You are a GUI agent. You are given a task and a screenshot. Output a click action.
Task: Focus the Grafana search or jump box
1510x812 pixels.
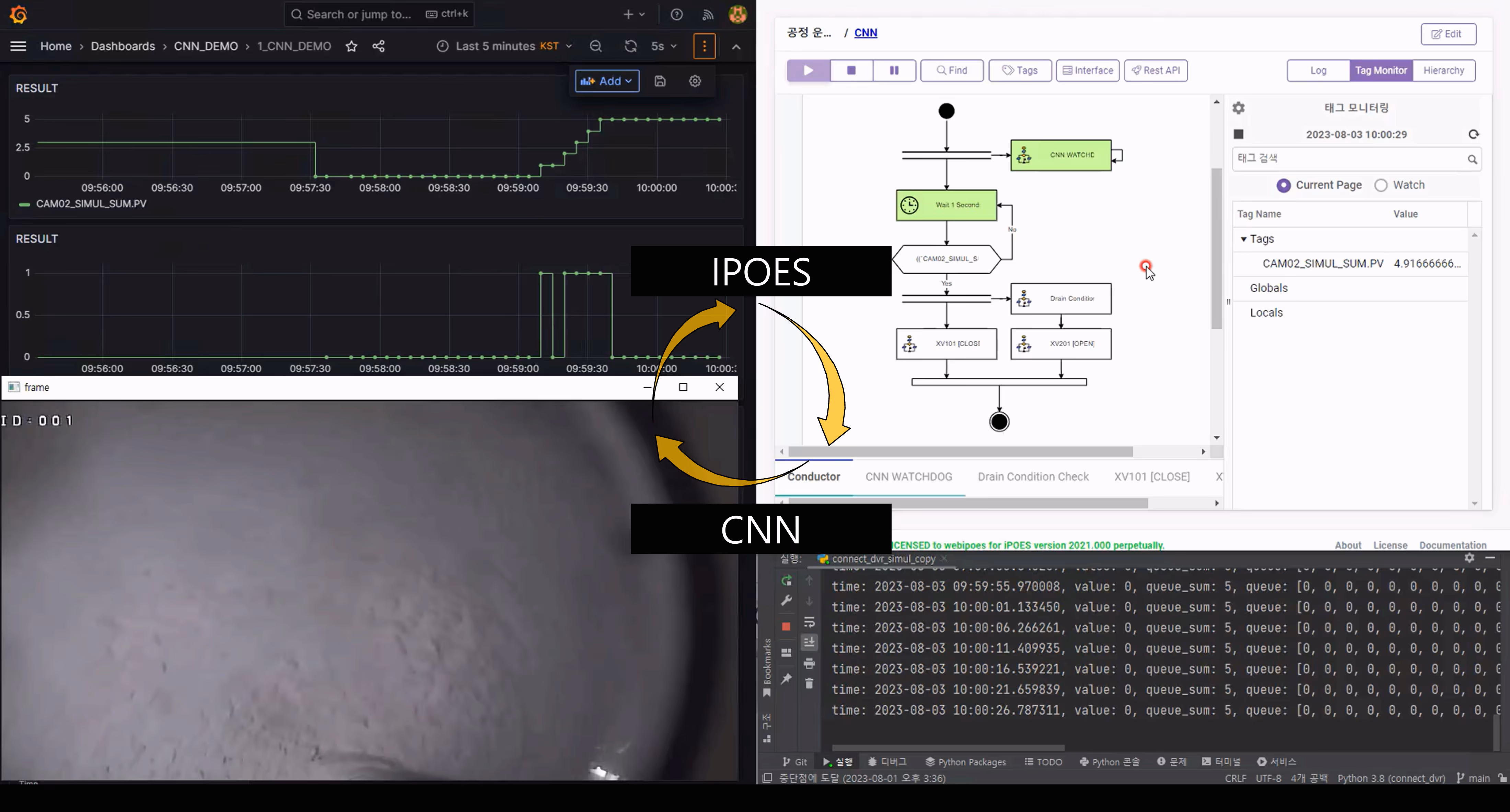(x=379, y=14)
